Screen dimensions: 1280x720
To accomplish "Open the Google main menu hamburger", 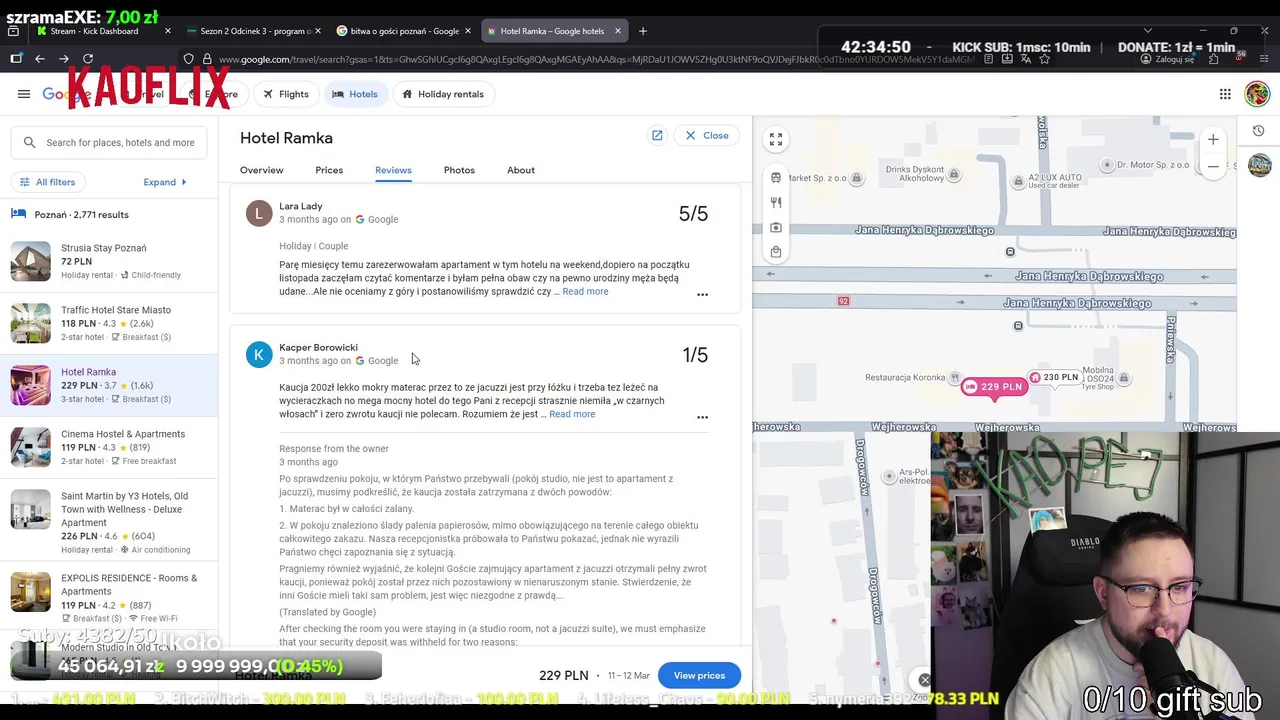I will [24, 94].
